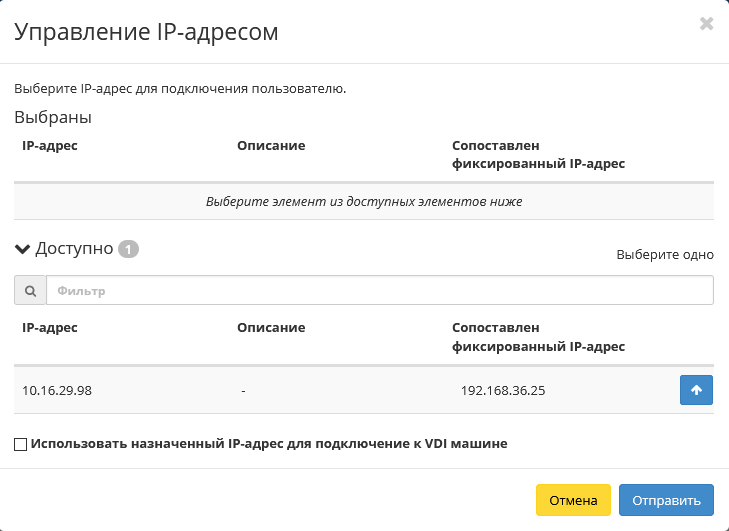This screenshot has height=531, width=729.
Task: Select the fixed IP 192.168.36.25 cell
Action: pyautogui.click(x=503, y=390)
